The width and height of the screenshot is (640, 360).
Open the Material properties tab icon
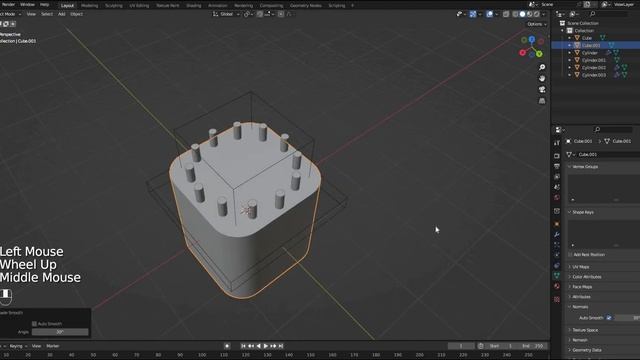pos(557,287)
